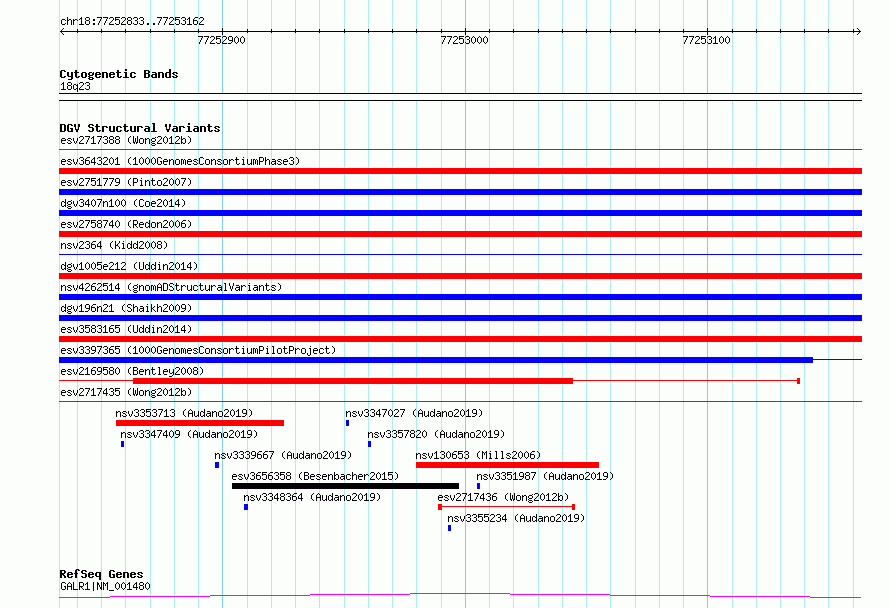Open the nsv130653 (Mills2006) text label

click(478, 455)
